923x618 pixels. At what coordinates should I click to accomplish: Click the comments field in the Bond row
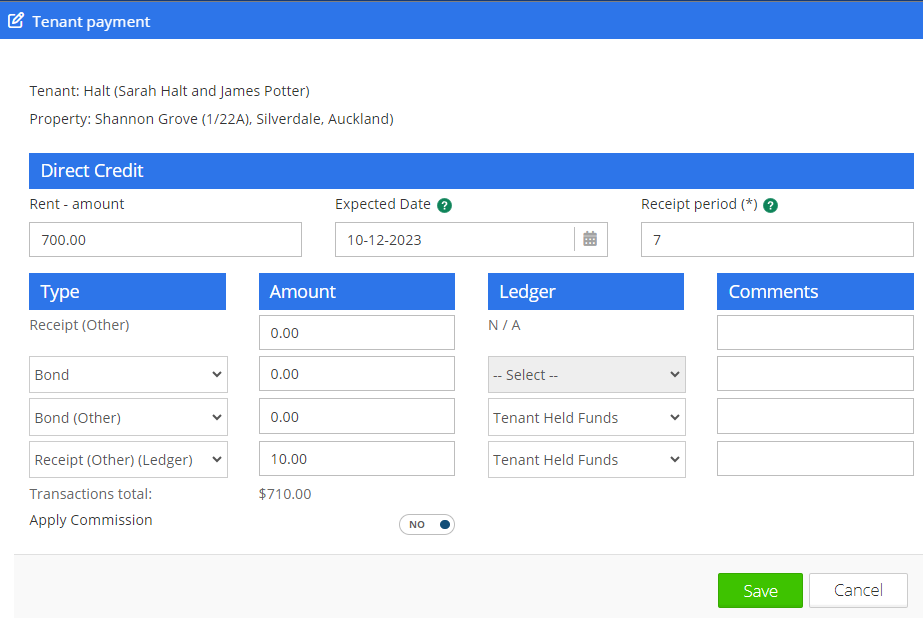coord(815,374)
